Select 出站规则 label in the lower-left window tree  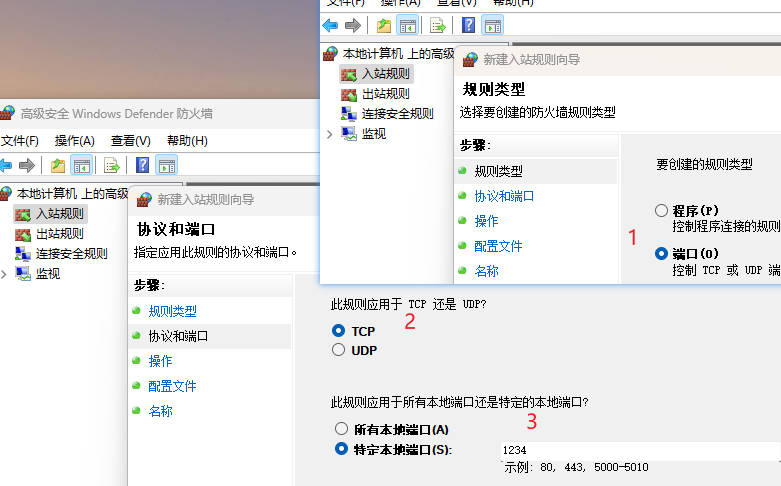click(x=60, y=234)
